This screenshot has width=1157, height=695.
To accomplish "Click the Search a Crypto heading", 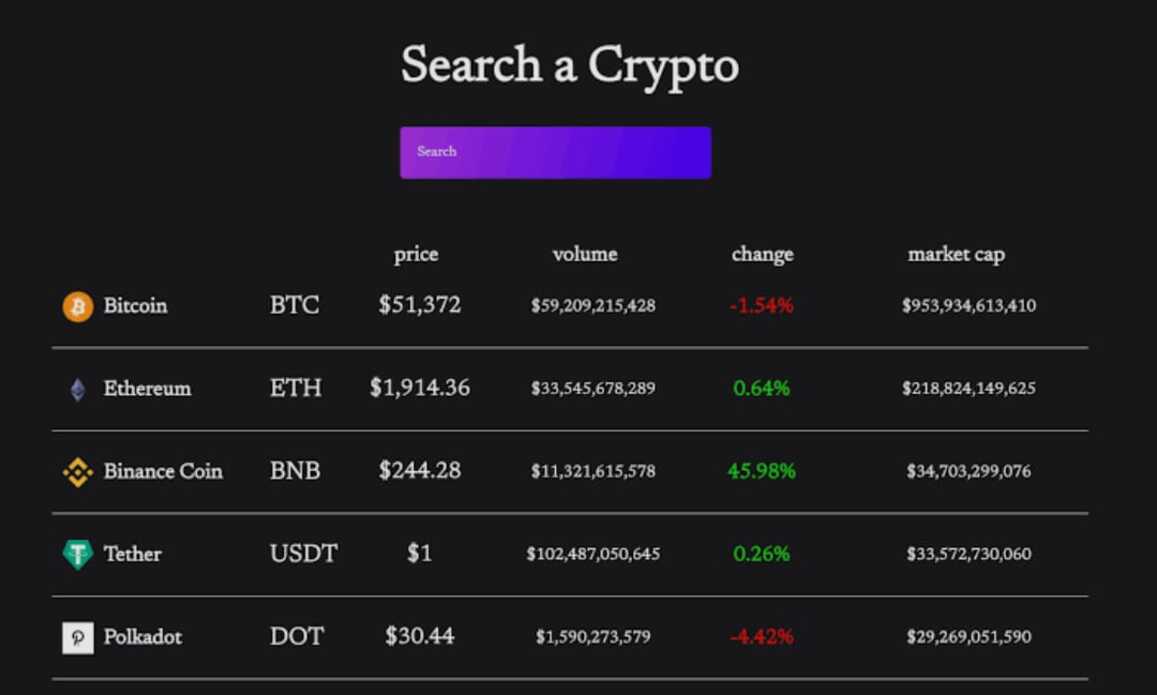I will (570, 66).
